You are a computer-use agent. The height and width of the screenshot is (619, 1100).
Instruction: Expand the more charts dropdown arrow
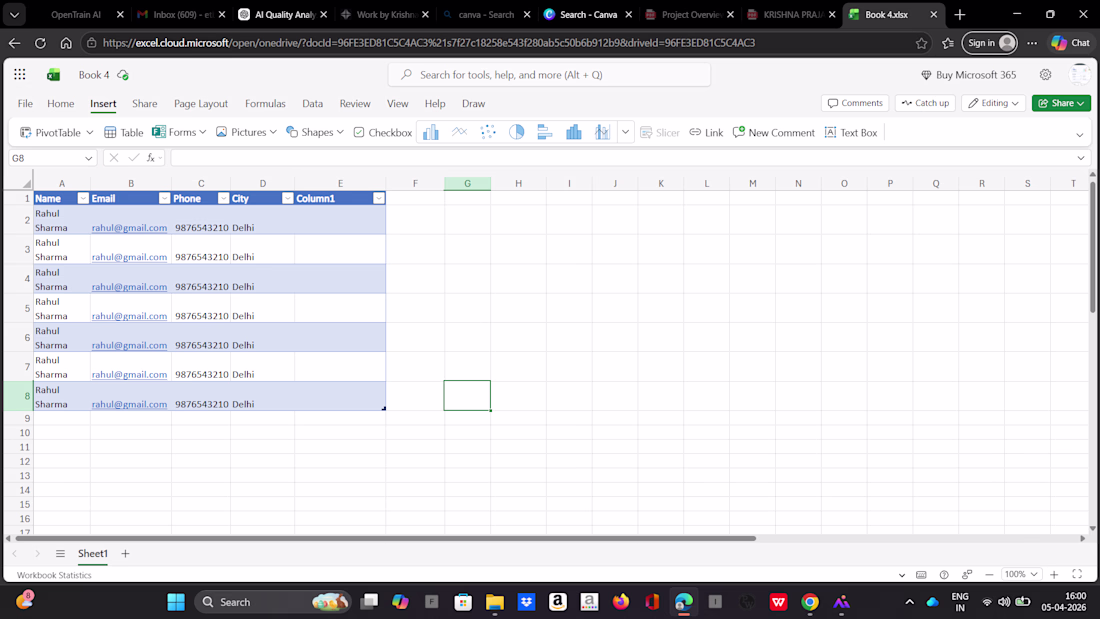(625, 132)
